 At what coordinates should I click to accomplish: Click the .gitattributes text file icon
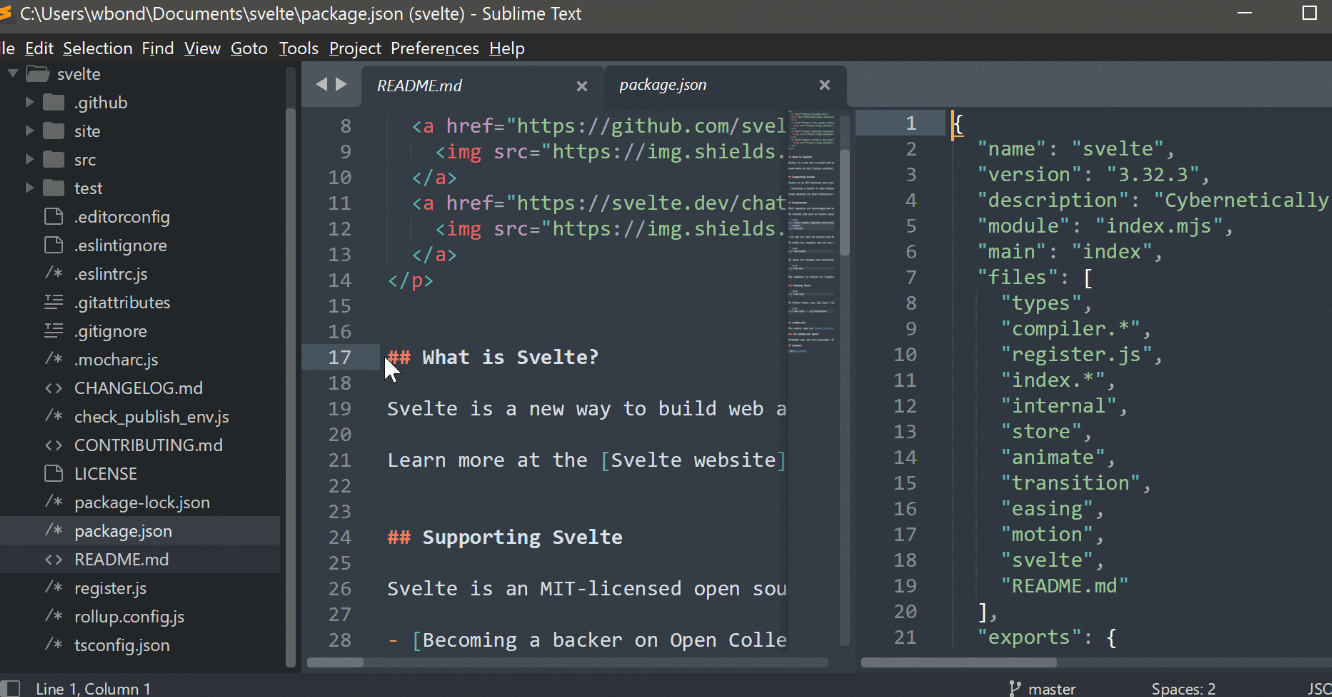(54, 302)
